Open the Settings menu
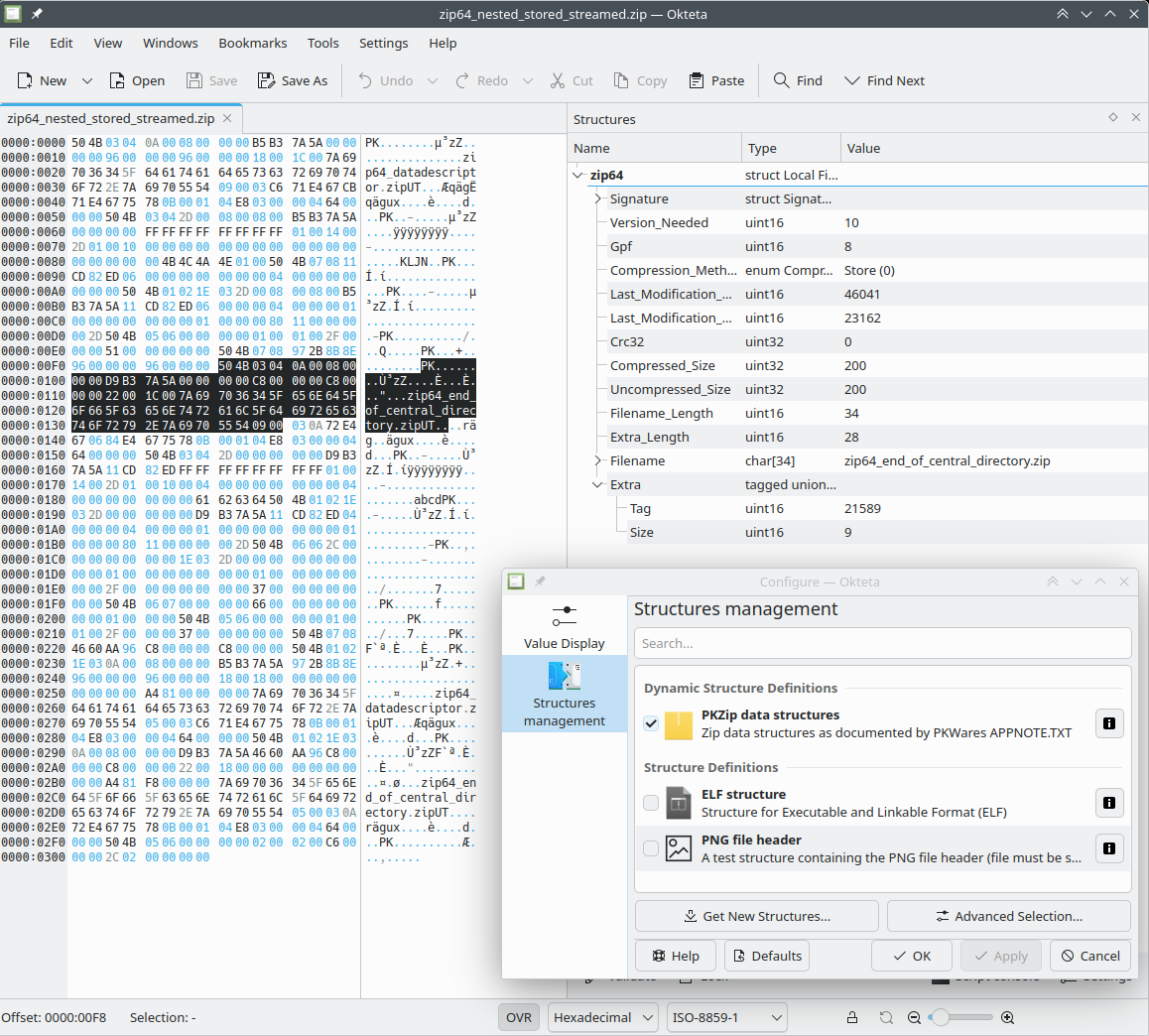The image size is (1149, 1036). 383,44
